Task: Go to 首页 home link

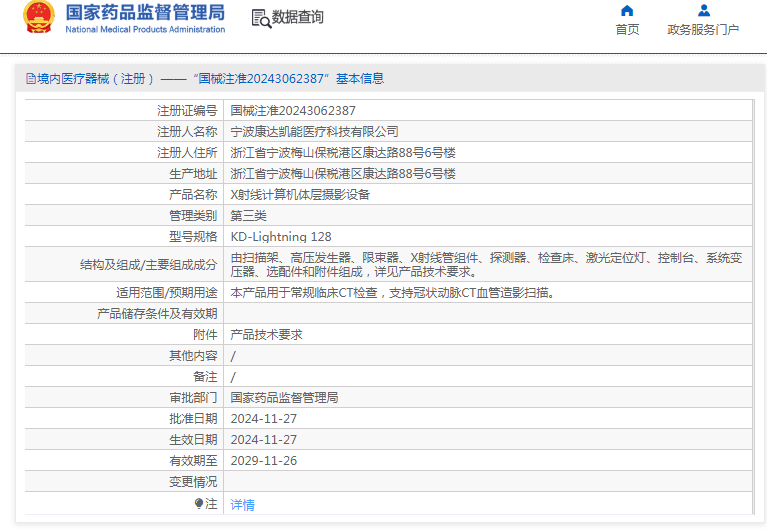Action: 627,30
